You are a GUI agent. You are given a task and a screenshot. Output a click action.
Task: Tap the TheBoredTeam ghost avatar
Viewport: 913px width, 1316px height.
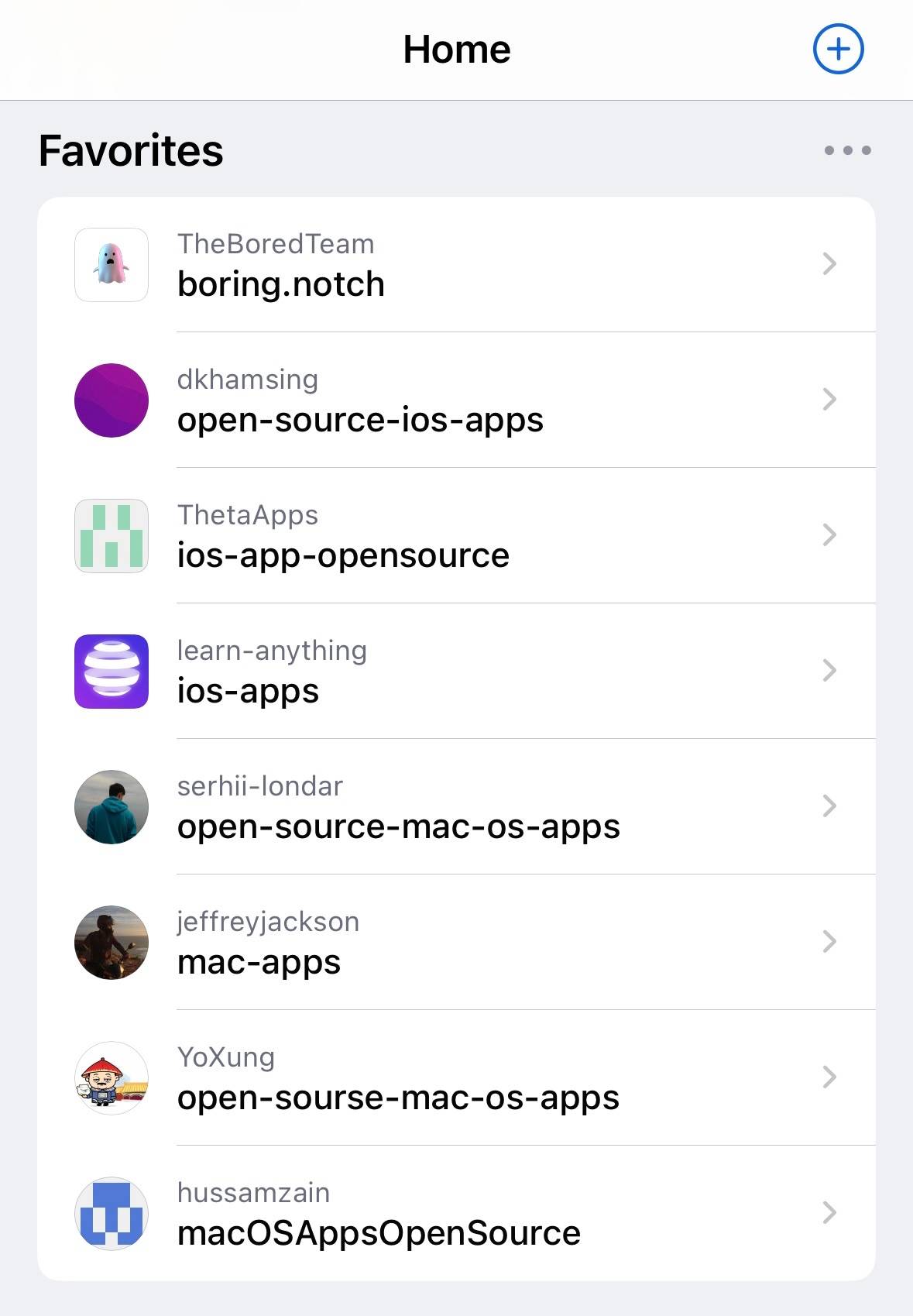(112, 264)
